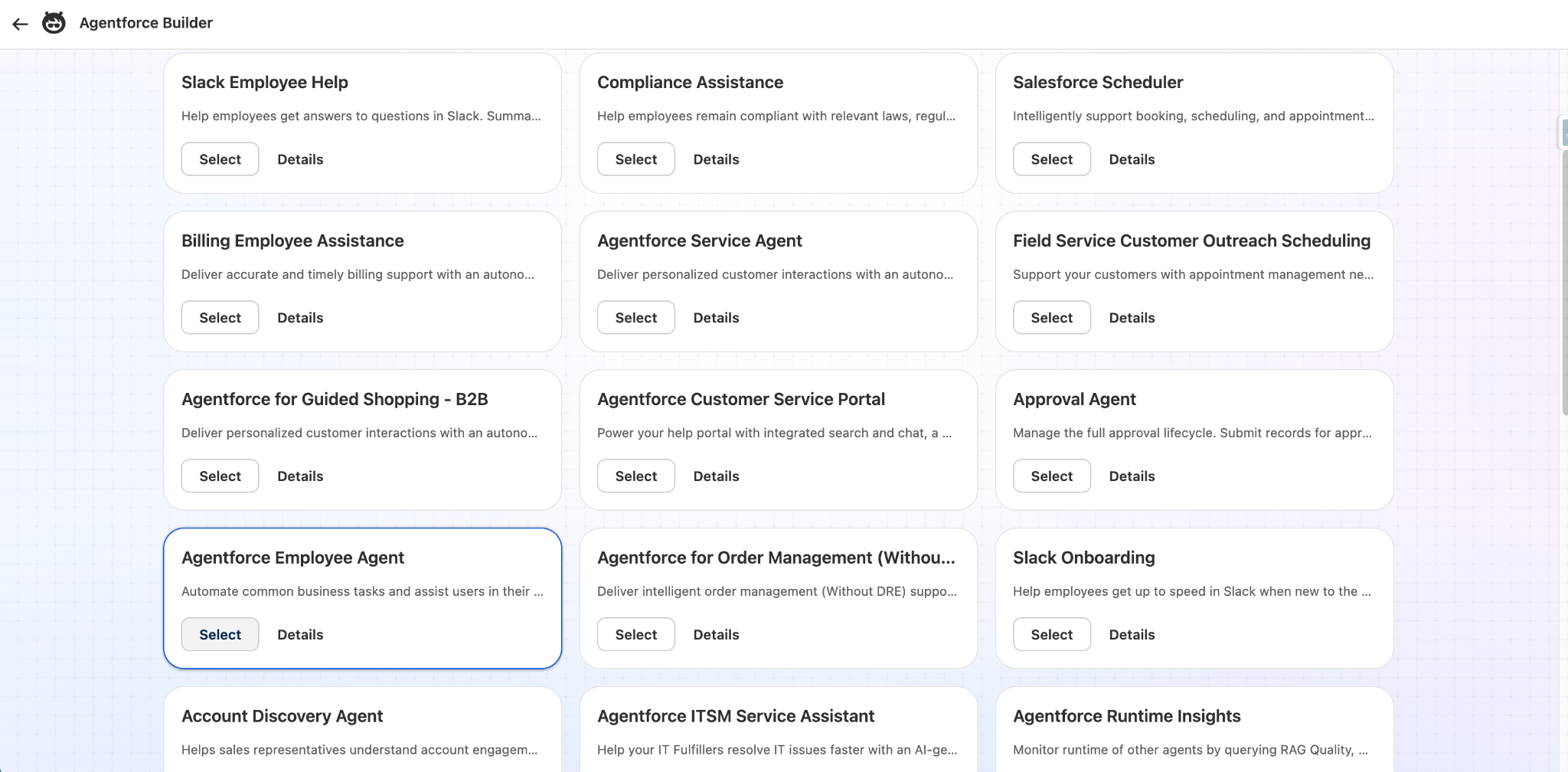Click the "Agentforce ITSM Service Assistant" title
Image resolution: width=1568 pixels, height=772 pixels.
(x=736, y=716)
